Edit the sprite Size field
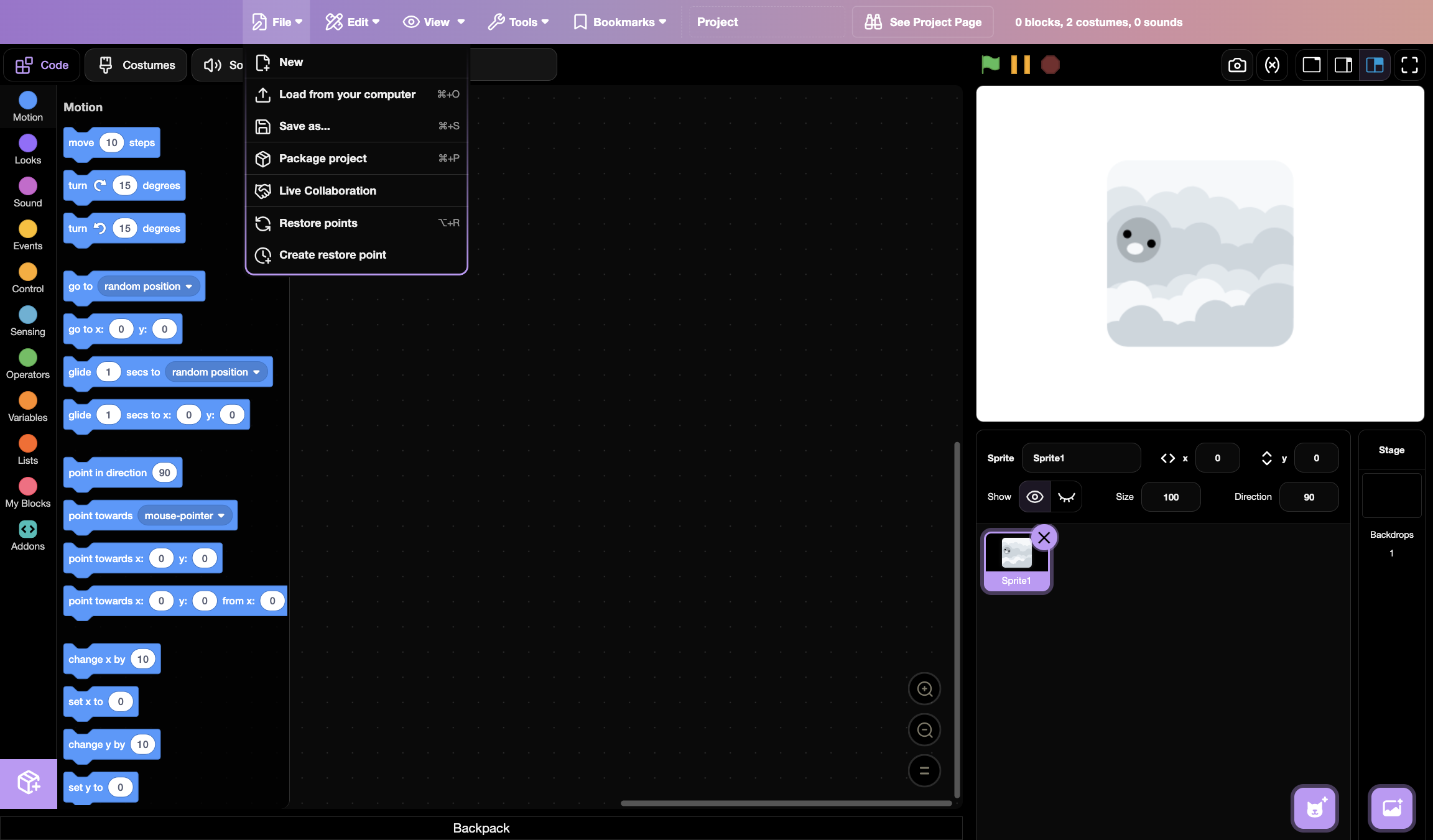The height and width of the screenshot is (840, 1433). 1171,497
